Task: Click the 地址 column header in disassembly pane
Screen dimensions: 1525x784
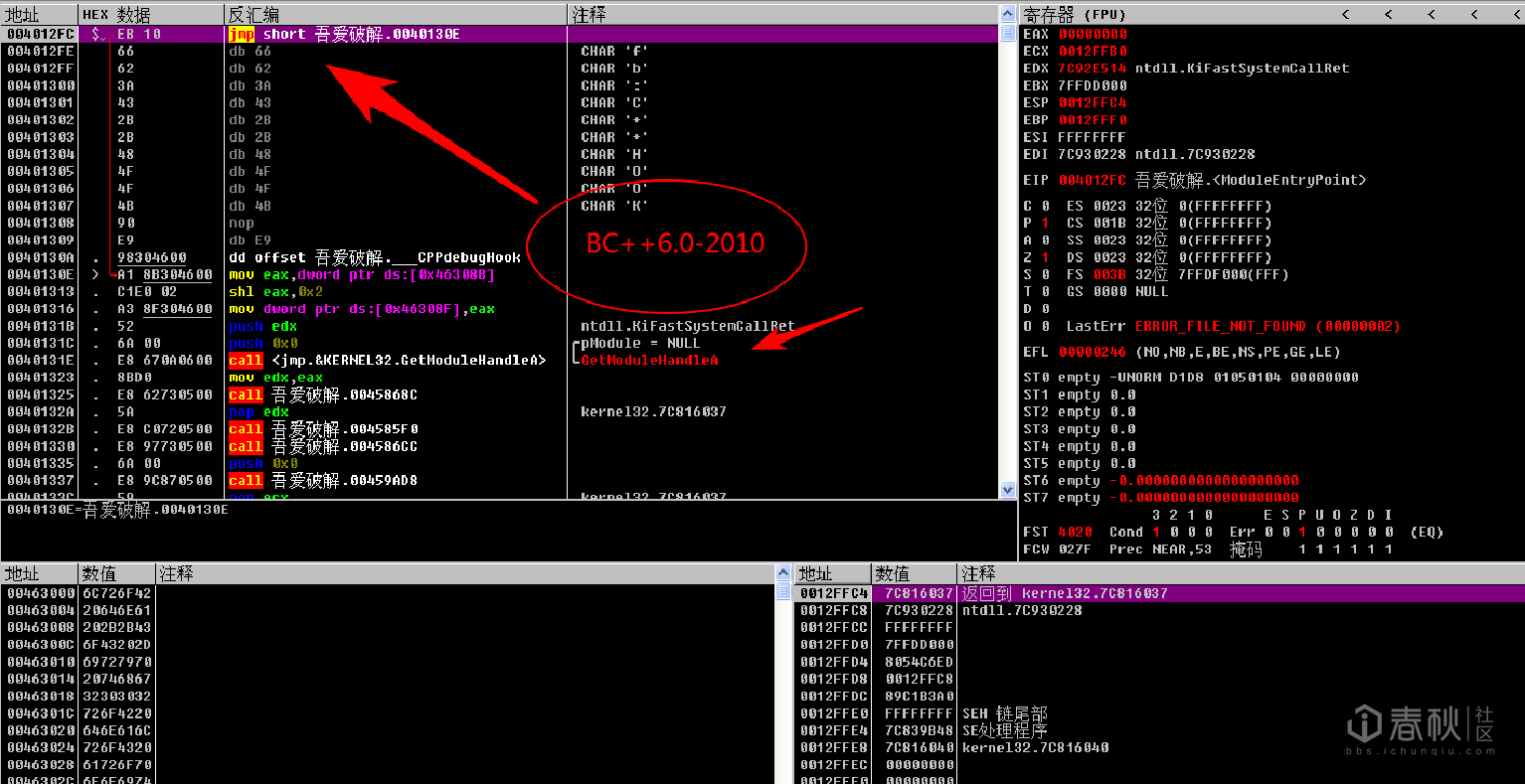Action: pos(40,14)
